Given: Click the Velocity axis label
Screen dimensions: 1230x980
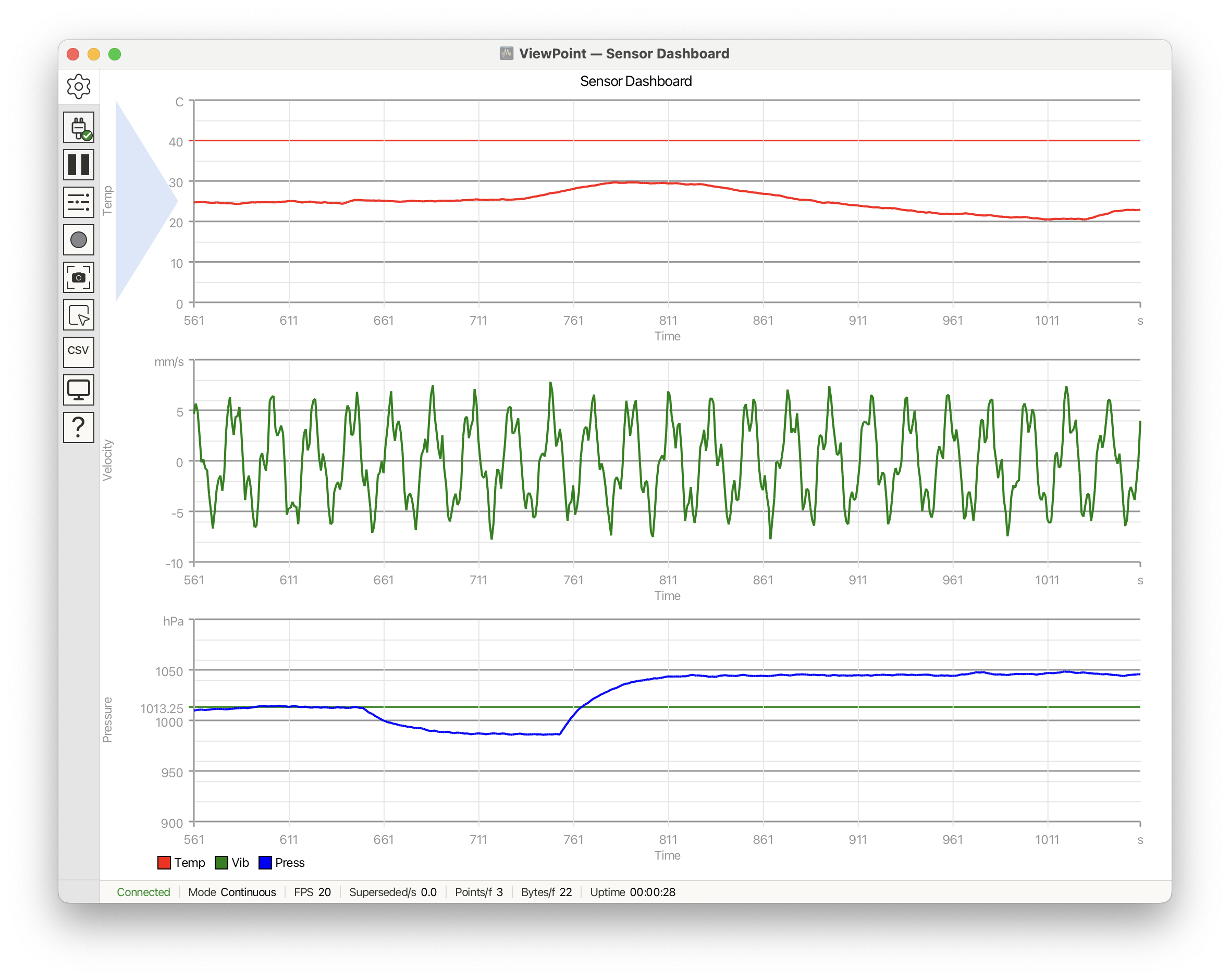Looking at the screenshot, I should (107, 460).
